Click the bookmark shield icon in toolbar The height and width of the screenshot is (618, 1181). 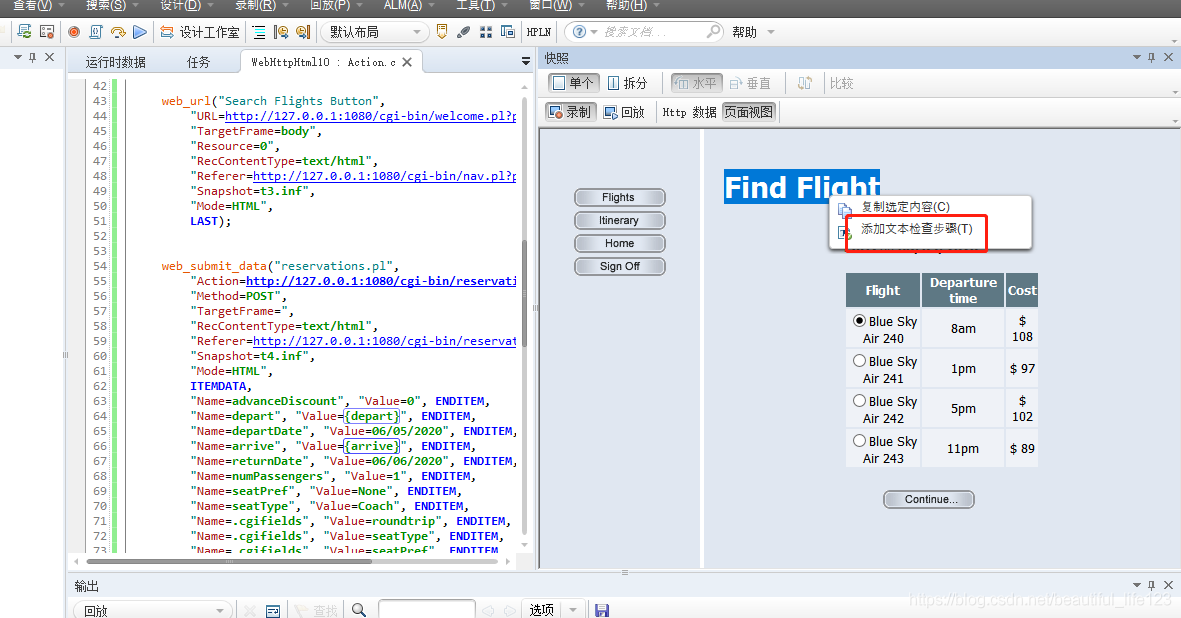tap(442, 32)
